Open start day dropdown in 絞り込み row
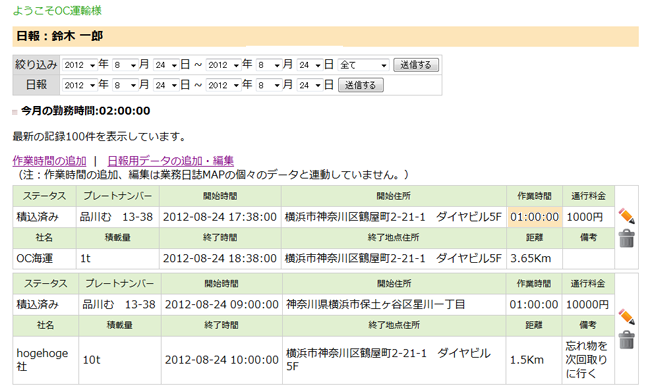 166,65
